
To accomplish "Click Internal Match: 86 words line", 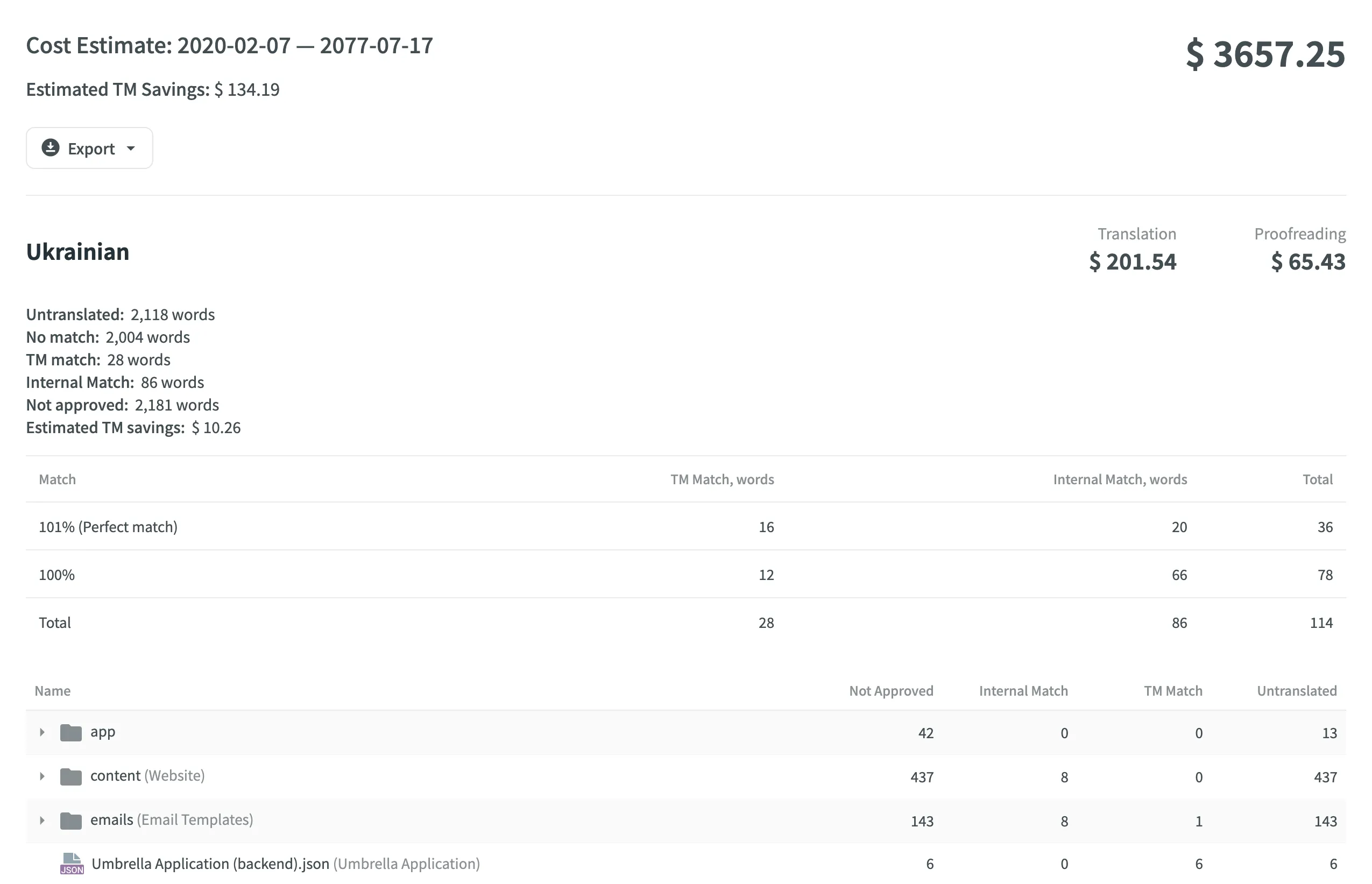I will tap(115, 383).
